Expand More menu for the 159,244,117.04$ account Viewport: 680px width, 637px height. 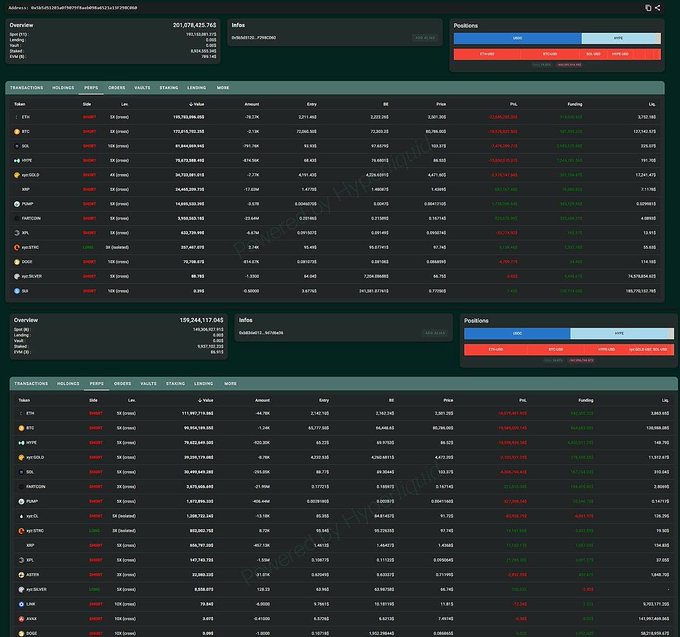230,384
